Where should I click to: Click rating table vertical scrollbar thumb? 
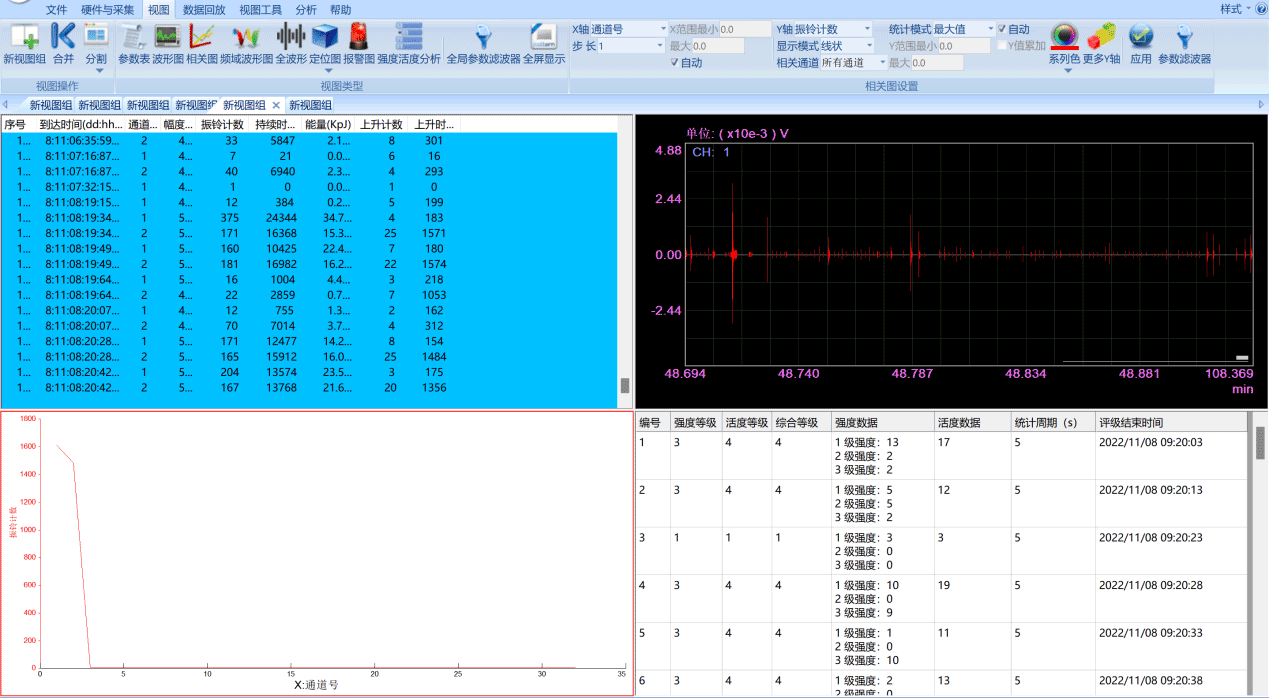(x=1261, y=442)
